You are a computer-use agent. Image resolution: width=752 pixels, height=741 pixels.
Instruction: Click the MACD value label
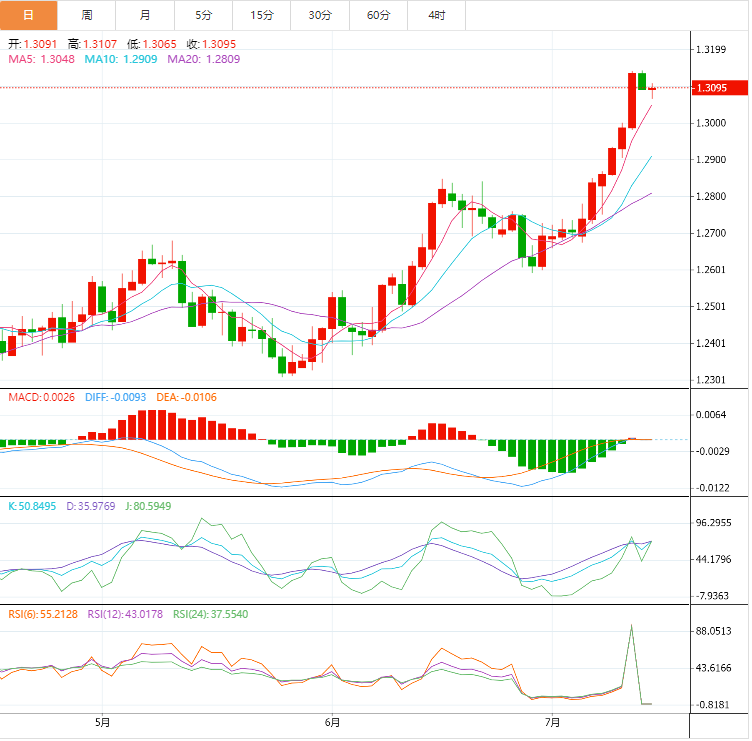(x=40, y=398)
